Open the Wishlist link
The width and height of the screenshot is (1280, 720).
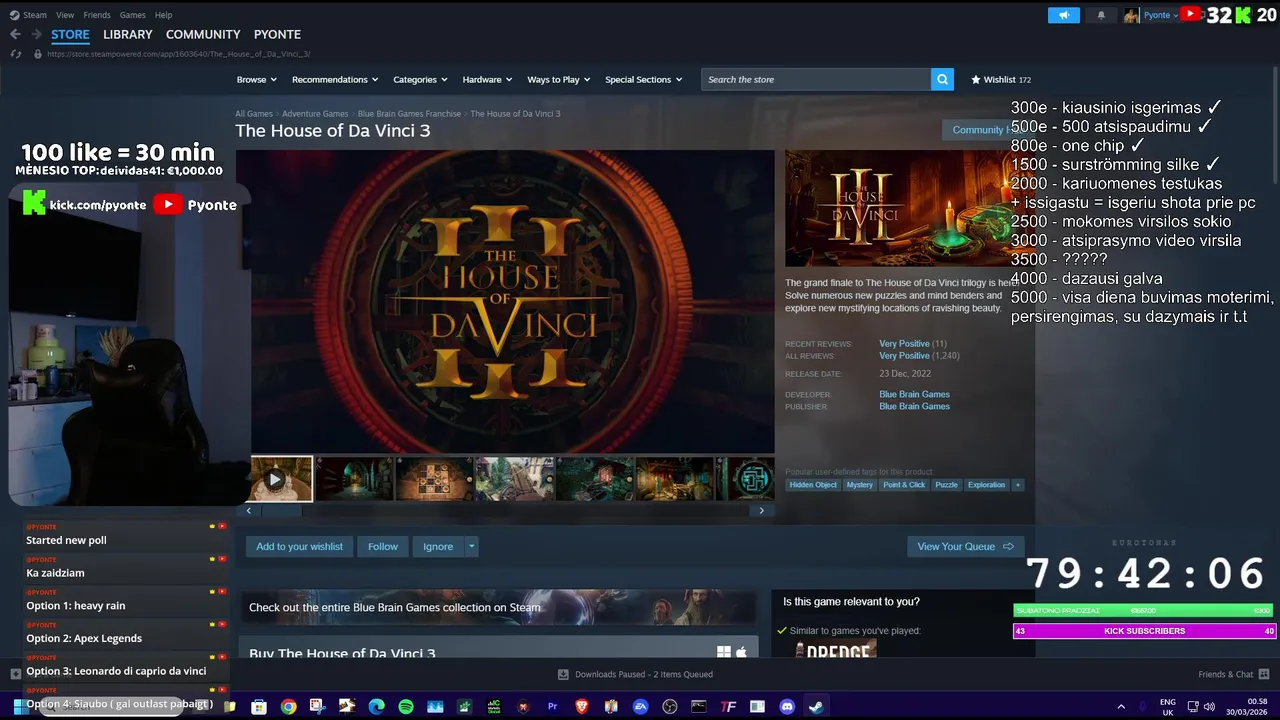(x=1000, y=79)
